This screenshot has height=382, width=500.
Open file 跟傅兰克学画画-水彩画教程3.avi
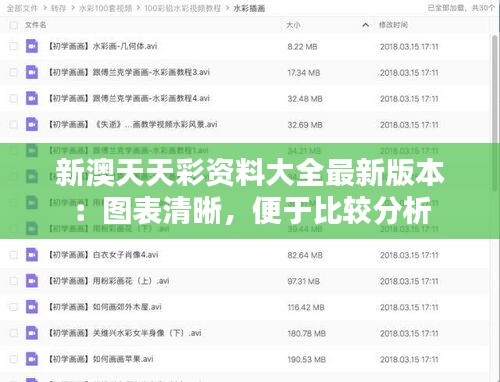click(129, 72)
